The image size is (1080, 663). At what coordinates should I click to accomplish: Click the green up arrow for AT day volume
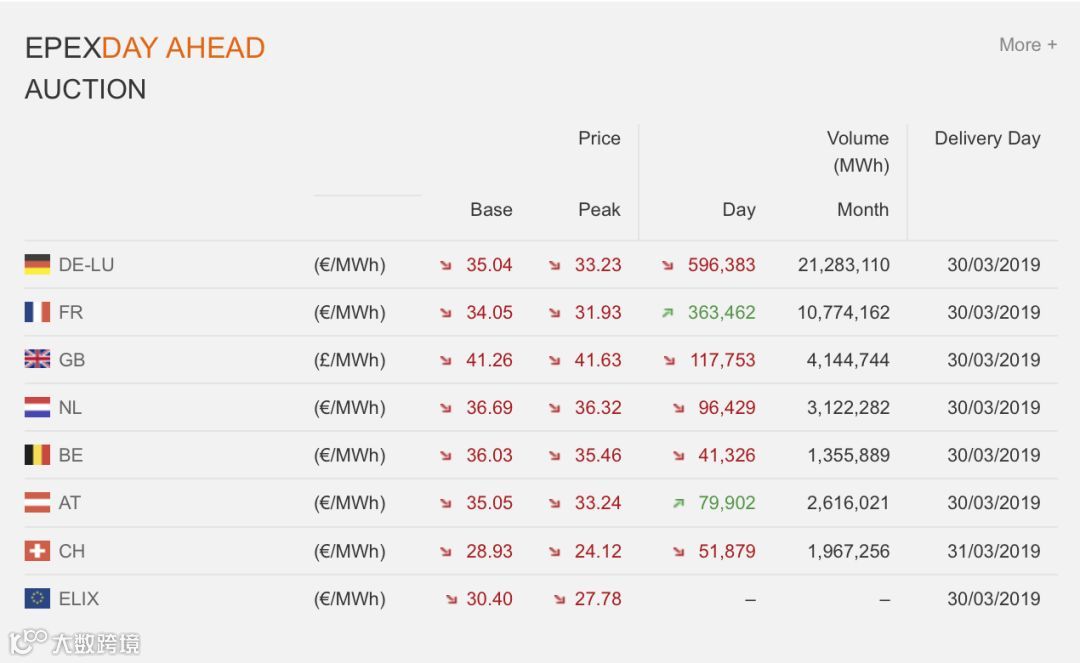click(x=679, y=503)
